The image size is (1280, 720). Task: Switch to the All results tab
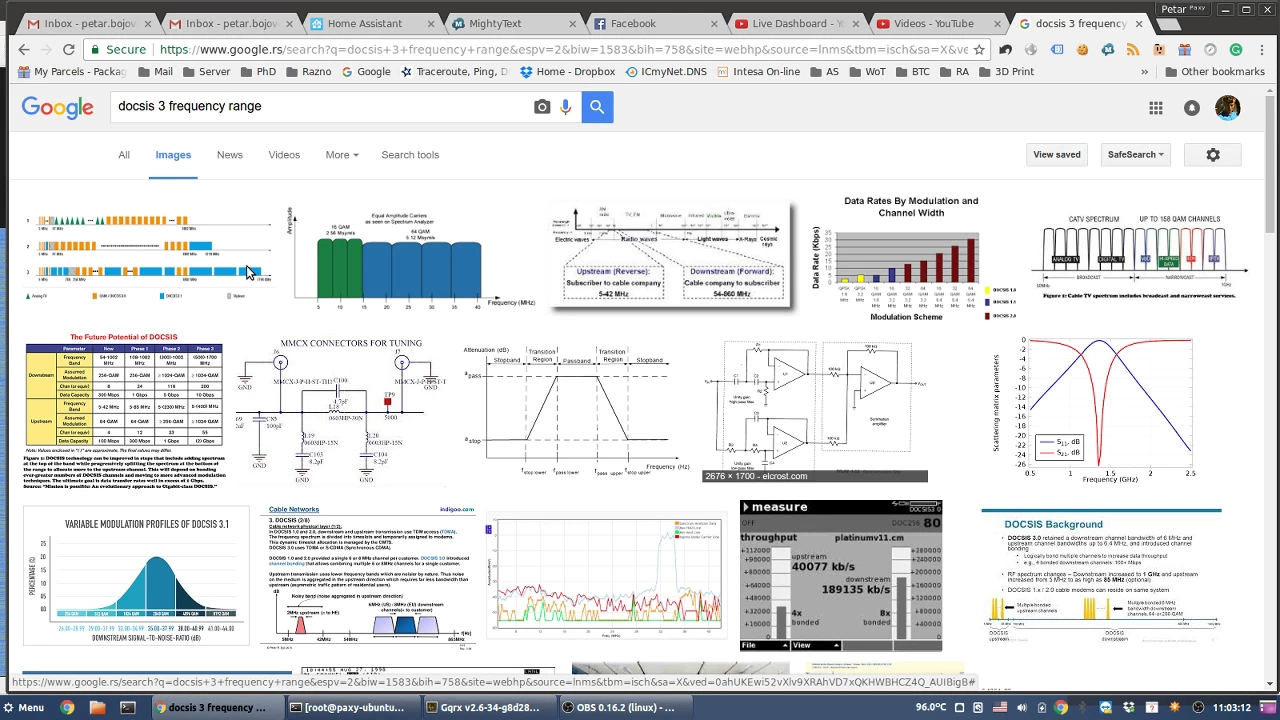(x=124, y=155)
